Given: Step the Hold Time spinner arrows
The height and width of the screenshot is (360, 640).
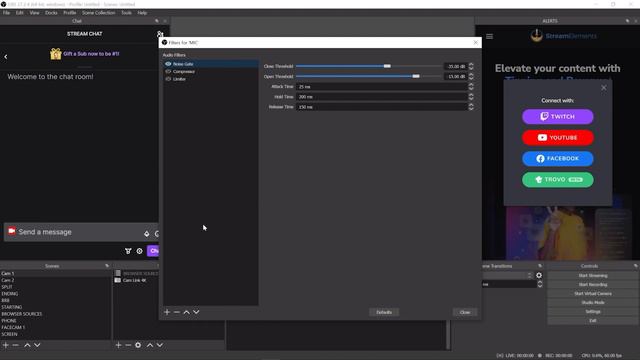Looking at the screenshot, I should [471, 97].
